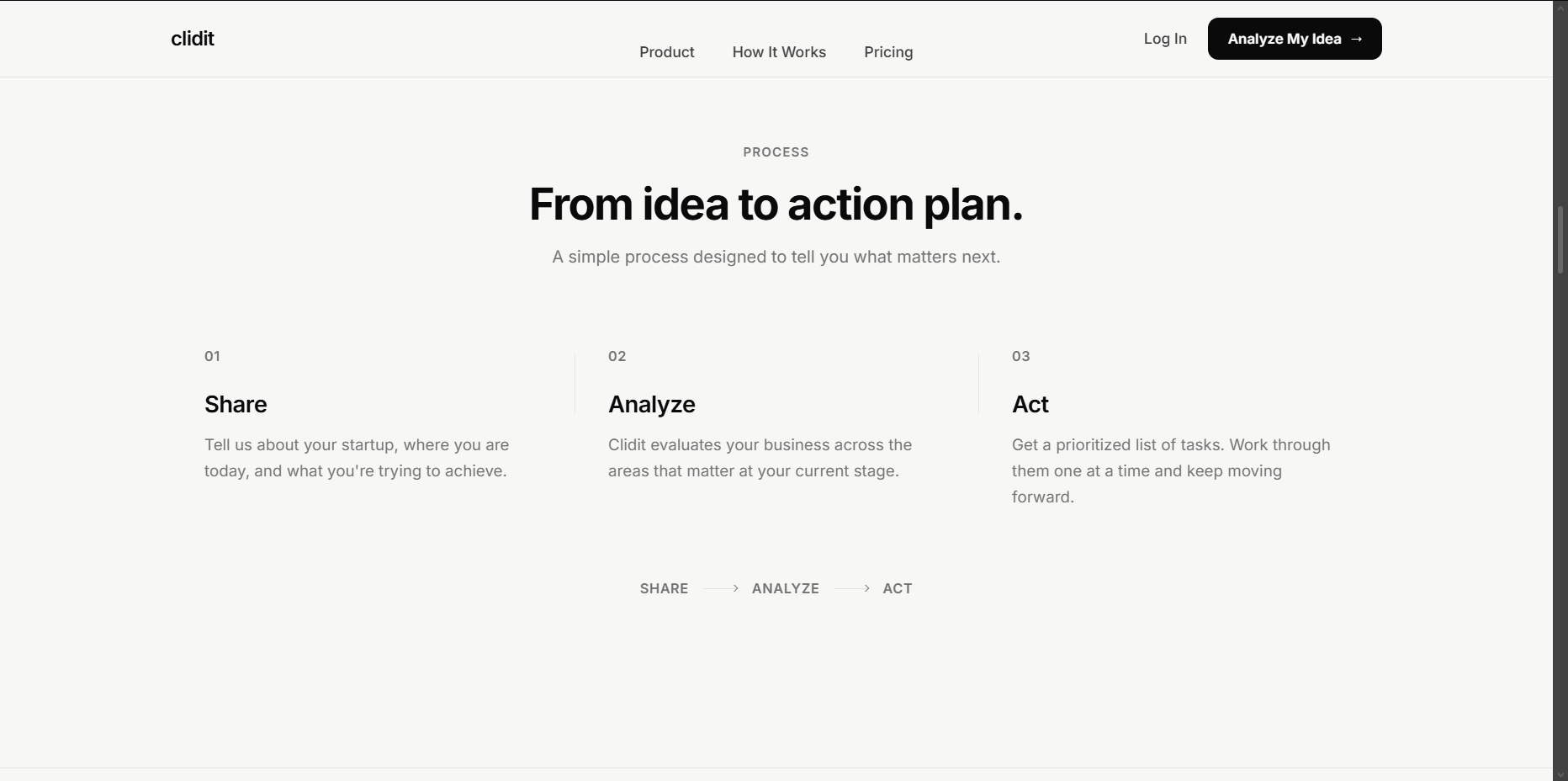Click the scrollbar down arrow
1568x781 pixels.
[x=1560, y=773]
